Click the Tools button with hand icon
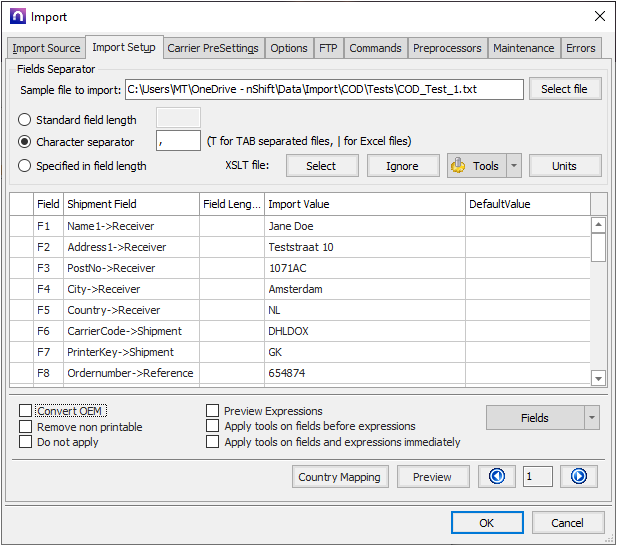This screenshot has width=618, height=546. point(474,166)
